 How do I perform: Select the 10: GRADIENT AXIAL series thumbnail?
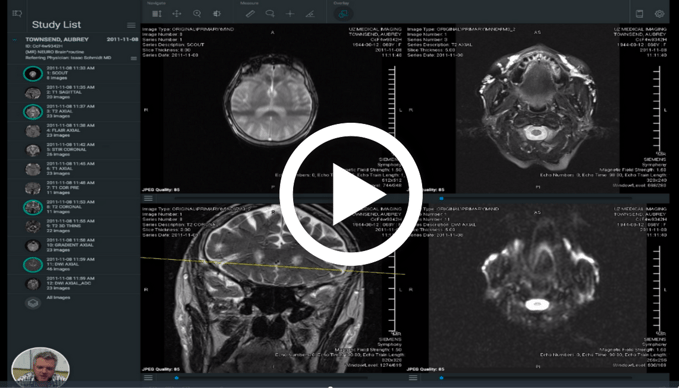pyautogui.click(x=33, y=246)
